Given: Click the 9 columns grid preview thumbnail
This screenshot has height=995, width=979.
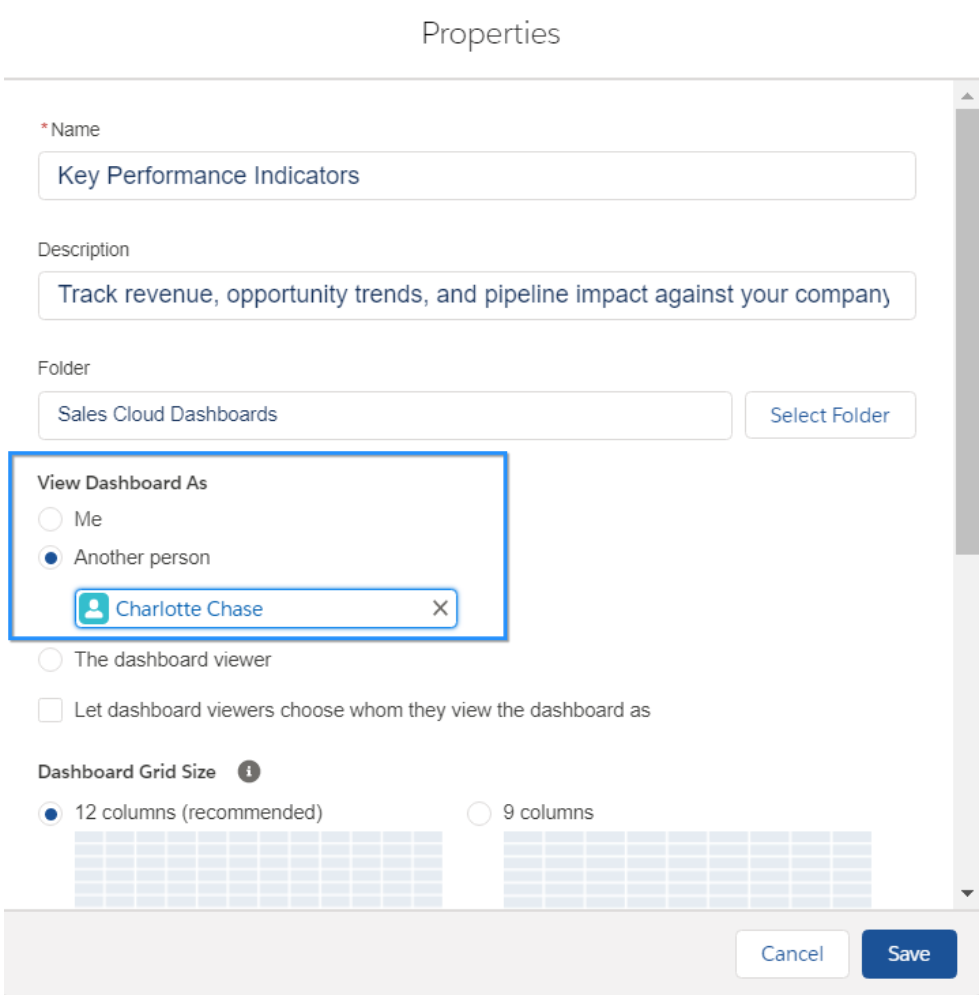Looking at the screenshot, I should pyautogui.click(x=687, y=869).
